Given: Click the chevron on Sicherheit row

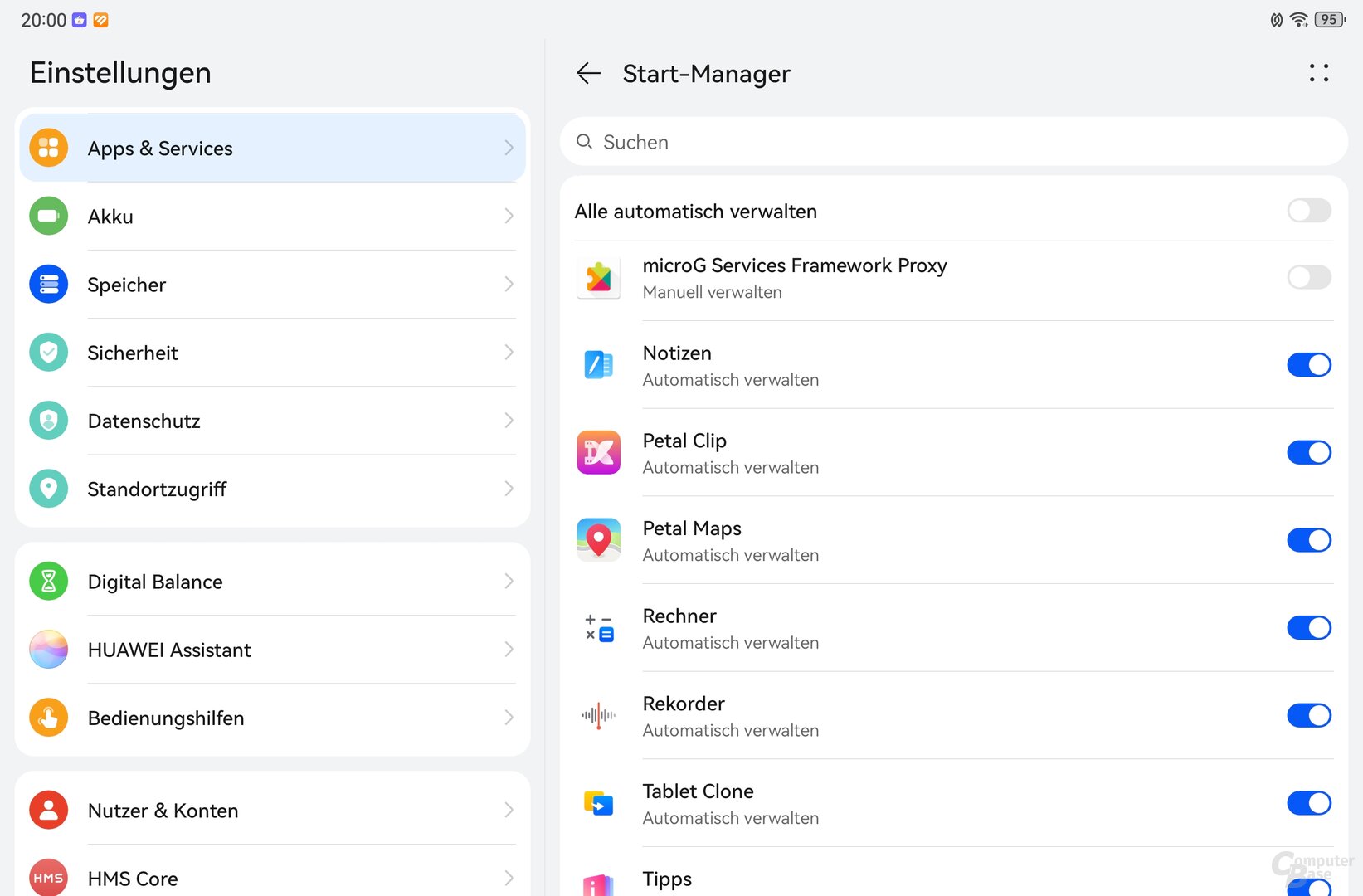Looking at the screenshot, I should tap(509, 353).
